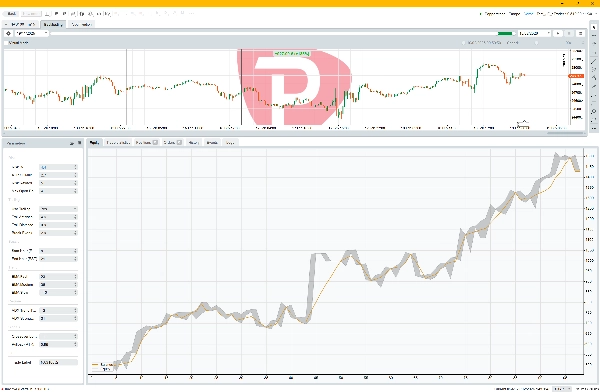600x392 pixels.
Task: Switch to the Optimization tab
Action: click(82, 24)
